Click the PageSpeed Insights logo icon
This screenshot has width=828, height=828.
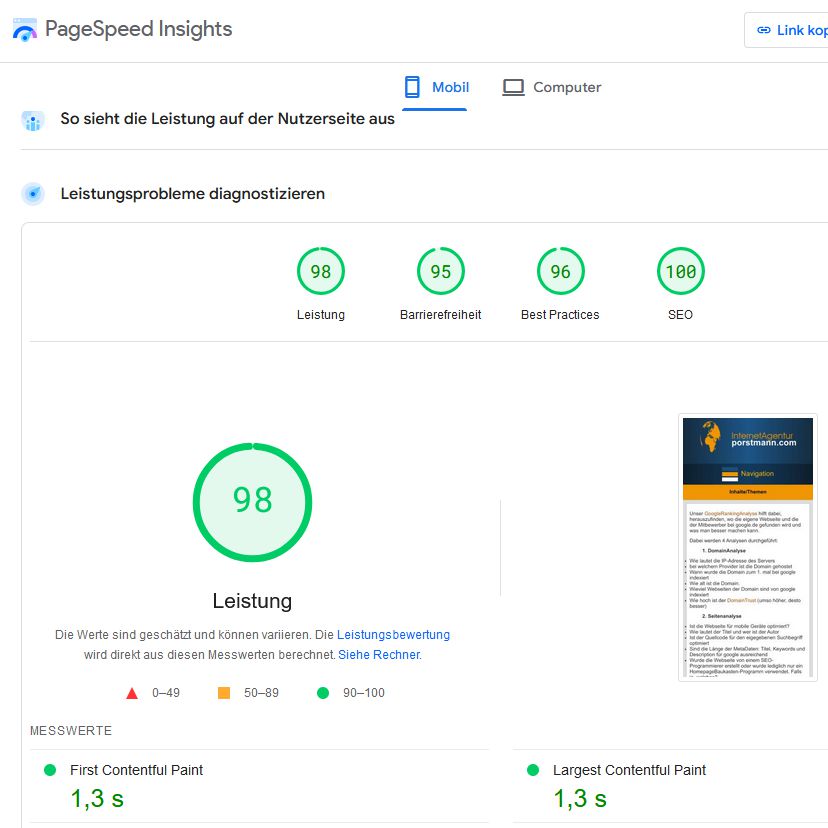pyautogui.click(x=24, y=30)
